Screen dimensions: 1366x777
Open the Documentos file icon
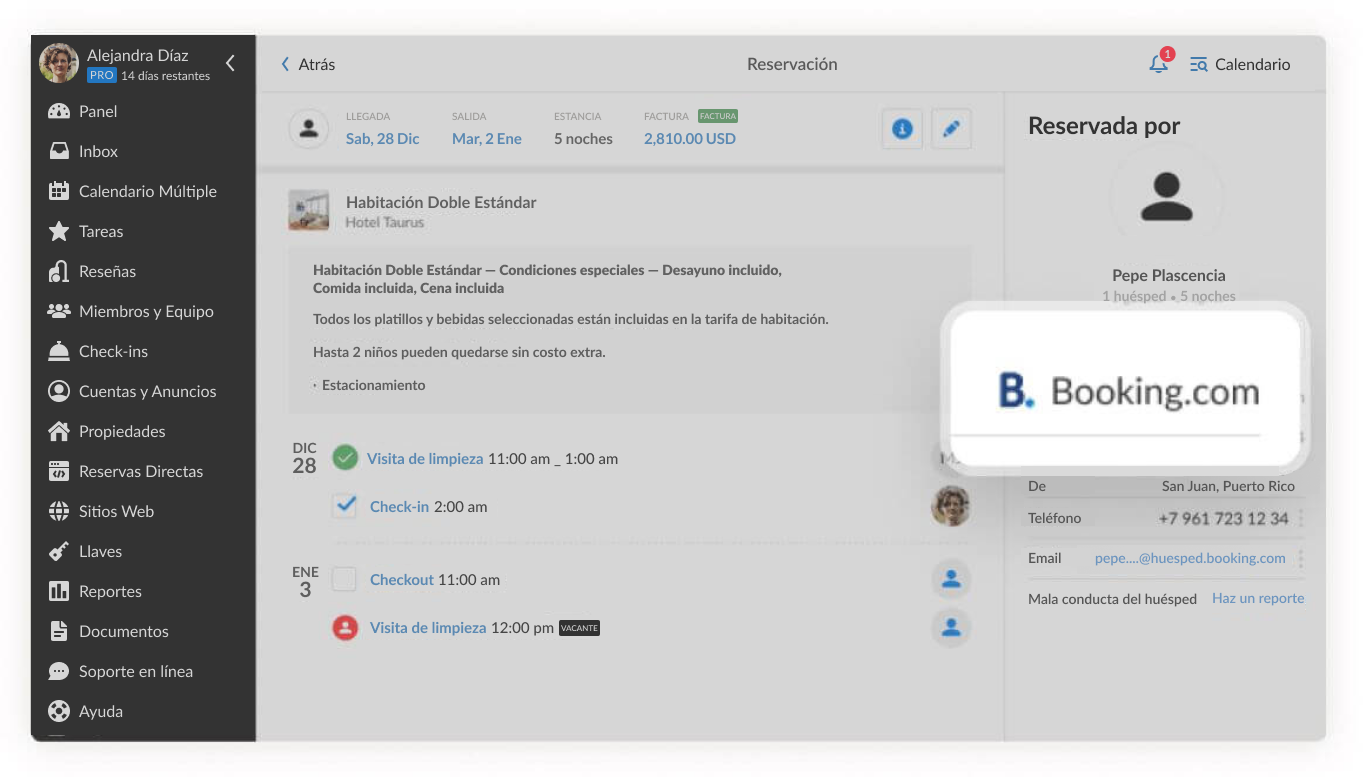pos(59,631)
